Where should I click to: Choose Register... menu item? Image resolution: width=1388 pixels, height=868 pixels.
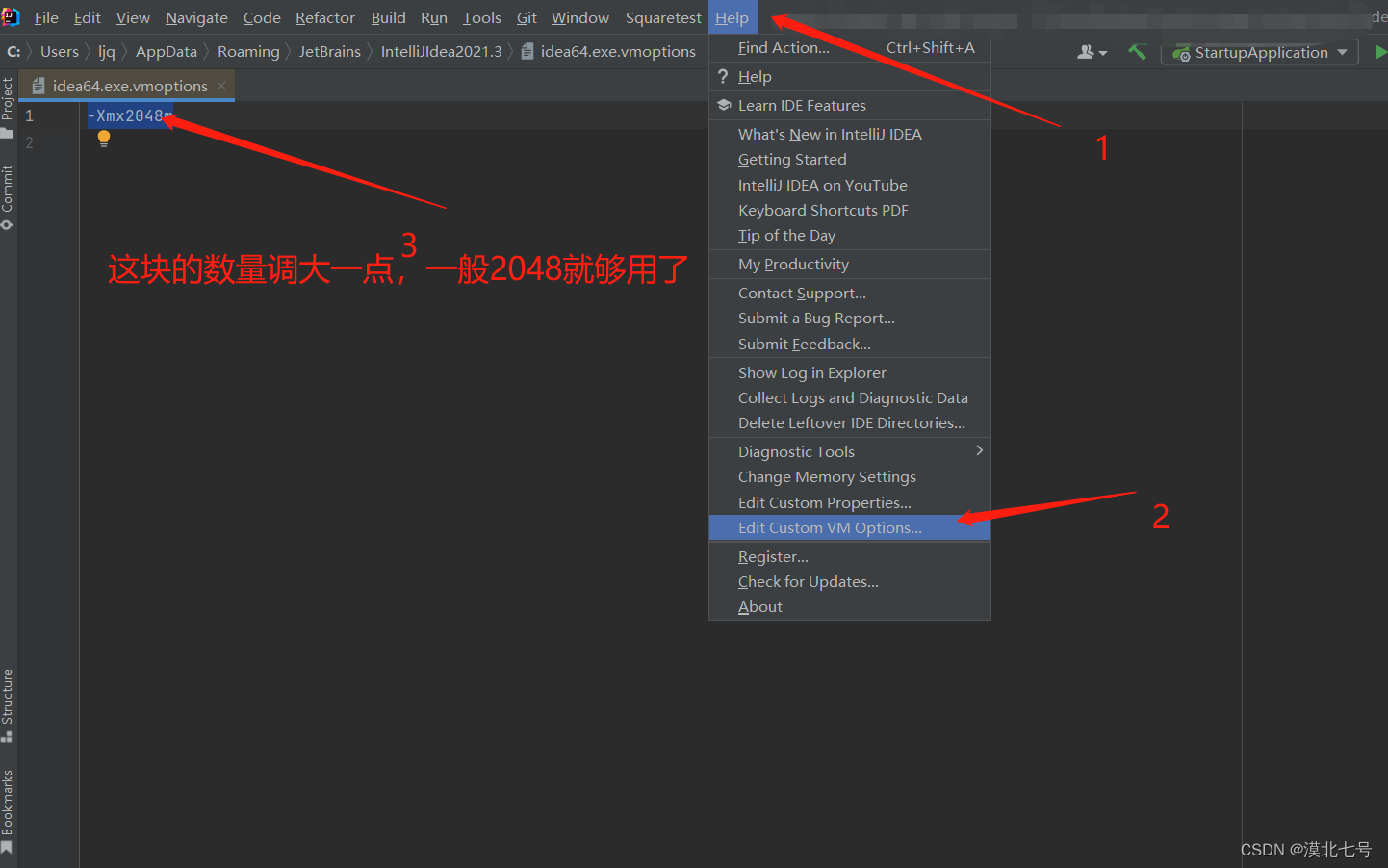coord(850,556)
